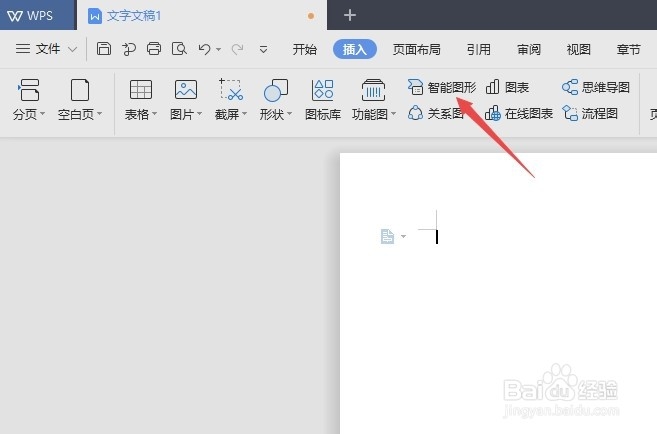Click the 图片 picture icon
This screenshot has width=657, height=434.
click(x=186, y=90)
